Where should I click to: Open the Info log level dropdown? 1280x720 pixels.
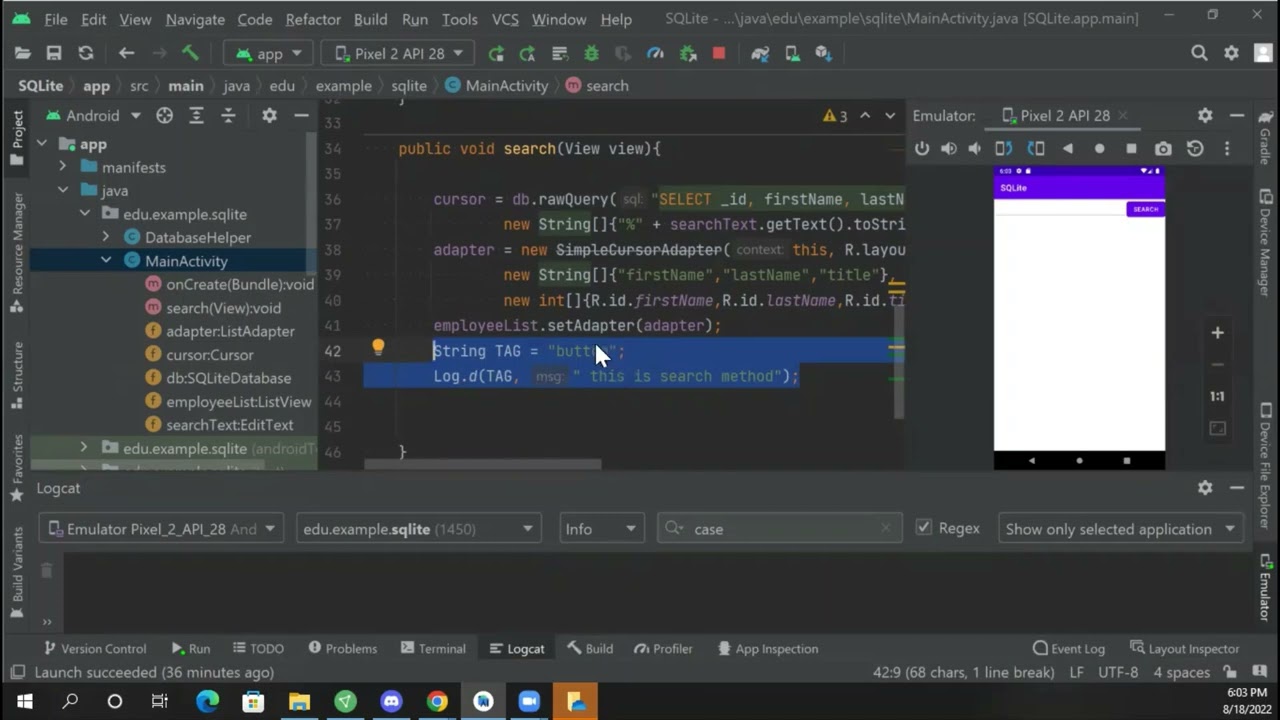(x=600, y=529)
